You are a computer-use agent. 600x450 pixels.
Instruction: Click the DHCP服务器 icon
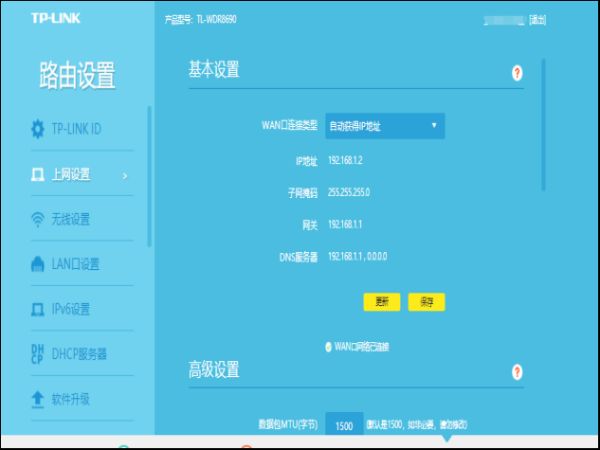click(38, 354)
